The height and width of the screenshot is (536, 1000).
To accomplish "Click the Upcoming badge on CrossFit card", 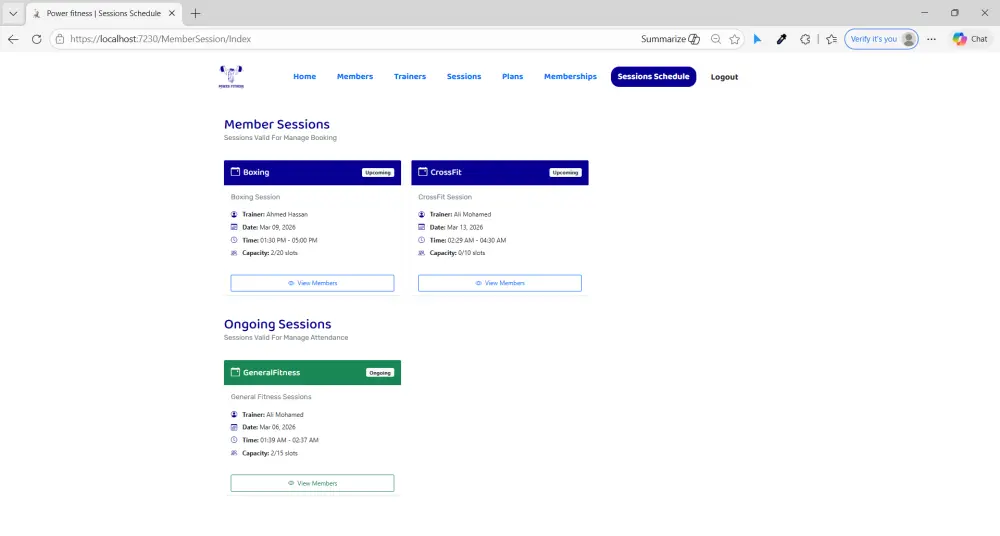I will click(565, 172).
